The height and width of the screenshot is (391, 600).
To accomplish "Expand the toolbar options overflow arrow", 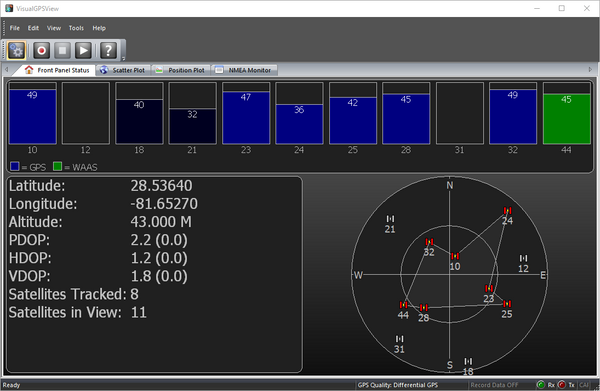I will [x=123, y=58].
